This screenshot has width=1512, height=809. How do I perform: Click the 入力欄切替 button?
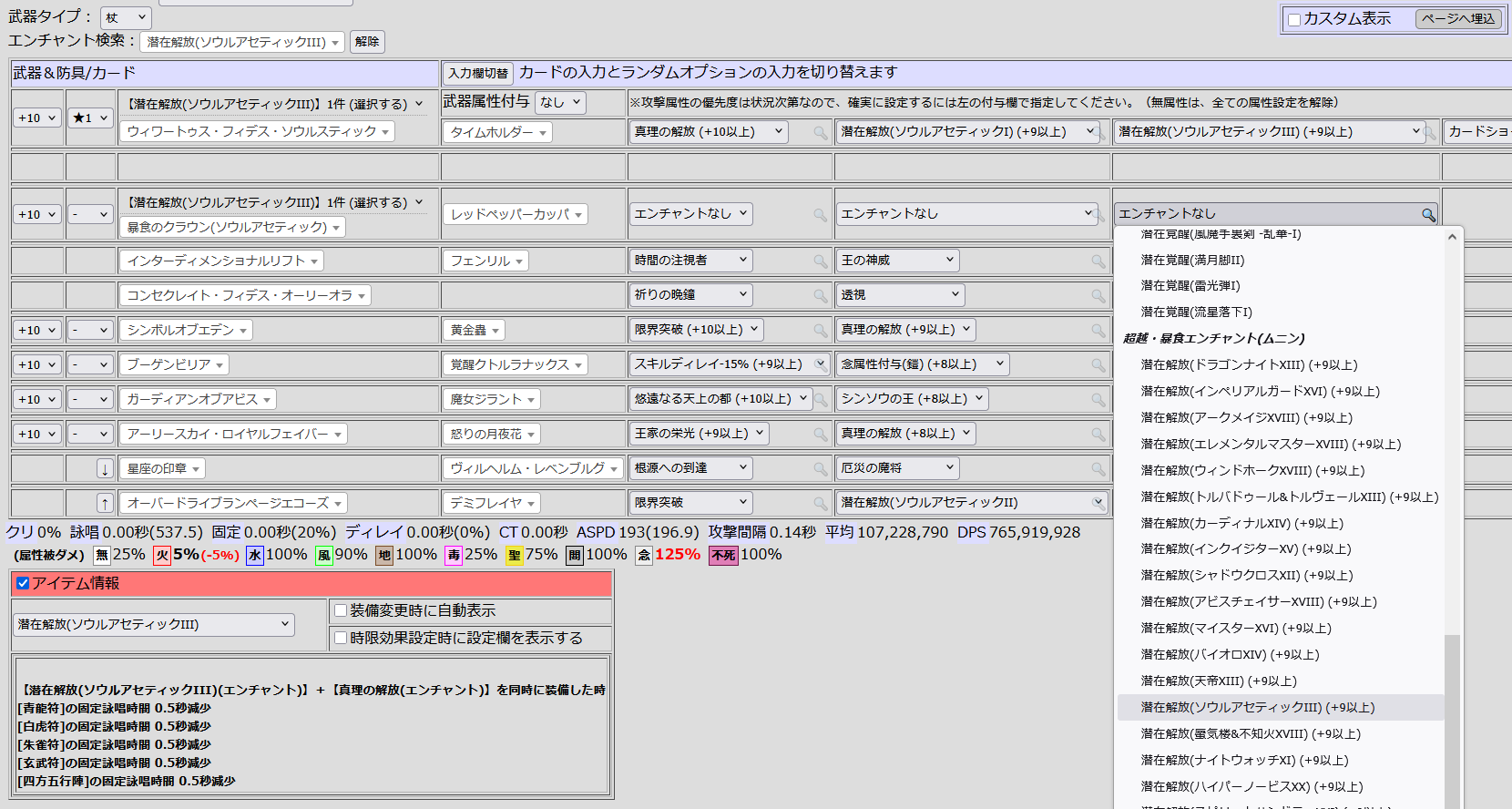click(x=478, y=73)
